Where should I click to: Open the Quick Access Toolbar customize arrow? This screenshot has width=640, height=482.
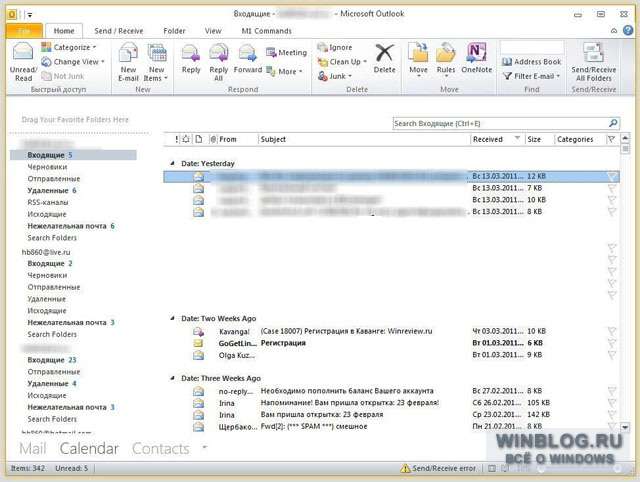(30, 15)
